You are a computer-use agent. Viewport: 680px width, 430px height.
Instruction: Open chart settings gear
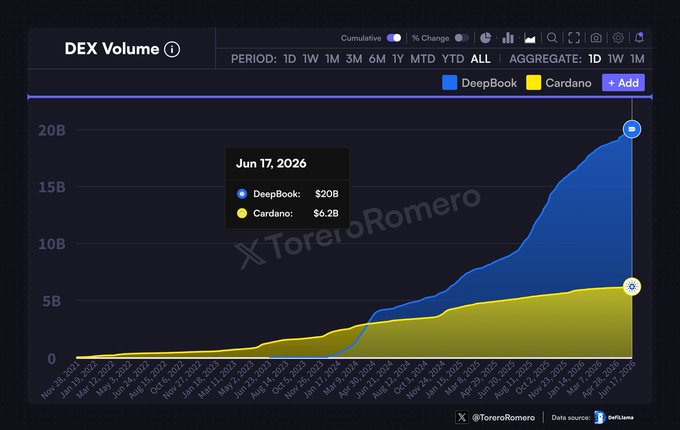[x=618, y=38]
